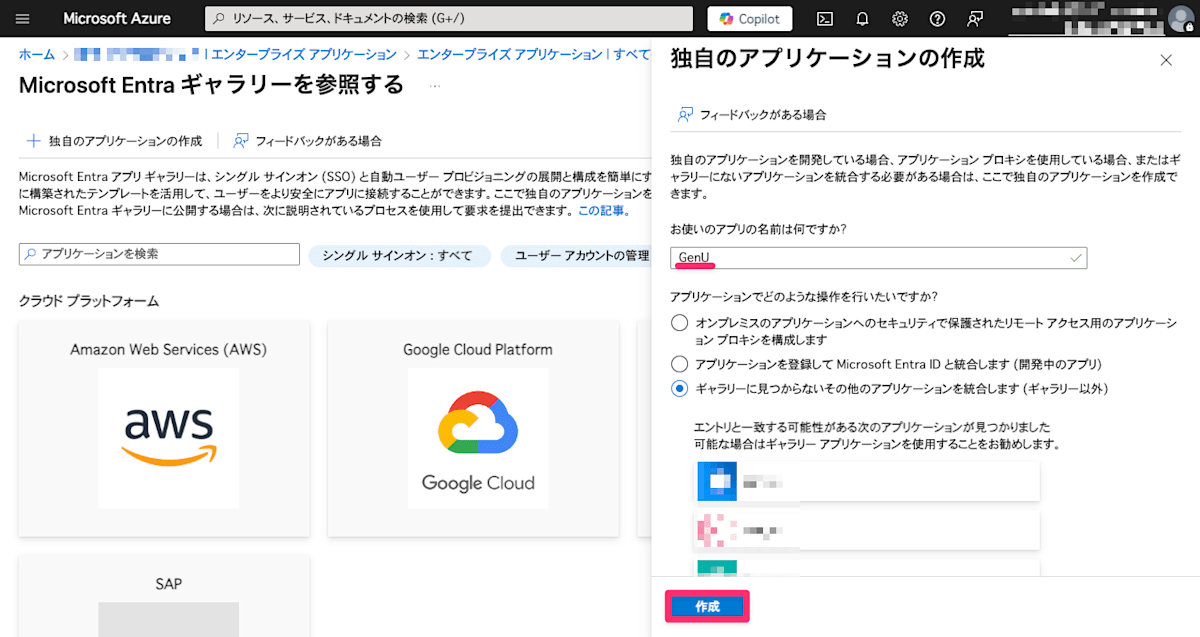
Task: Go to ホーム breadcrumb
Action: (x=37, y=54)
